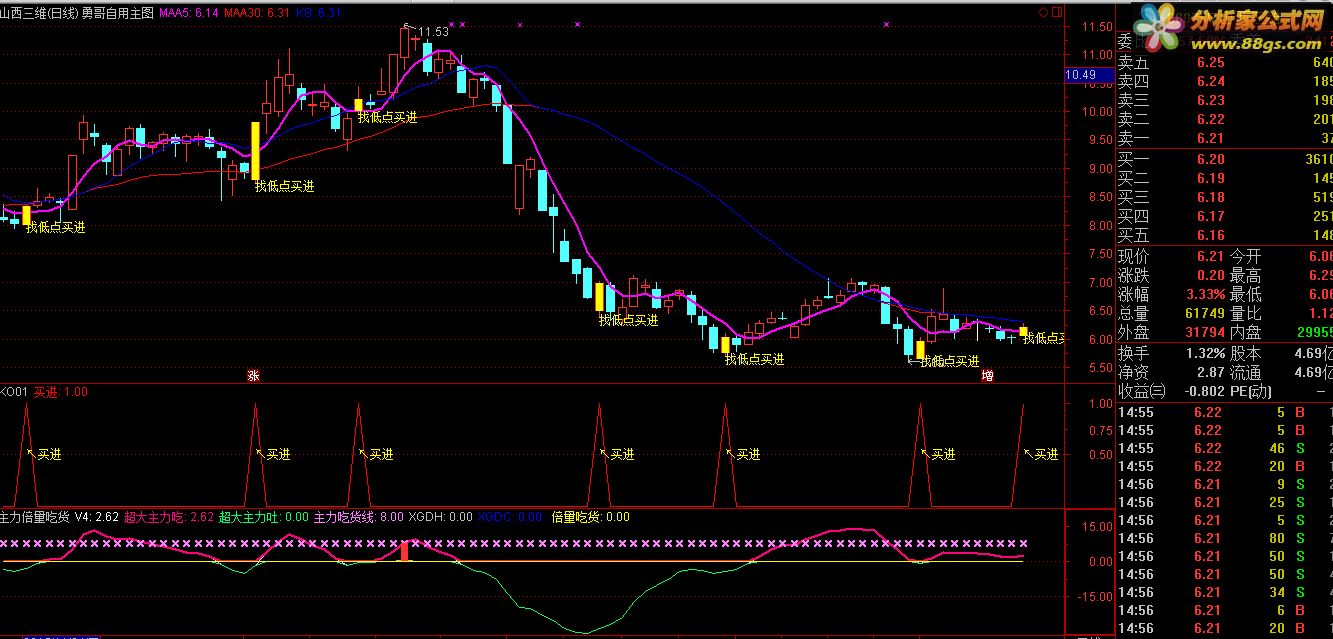Click the MAA30: 6.31 legend value
This screenshot has height=639, width=1333.
click(x=257, y=13)
